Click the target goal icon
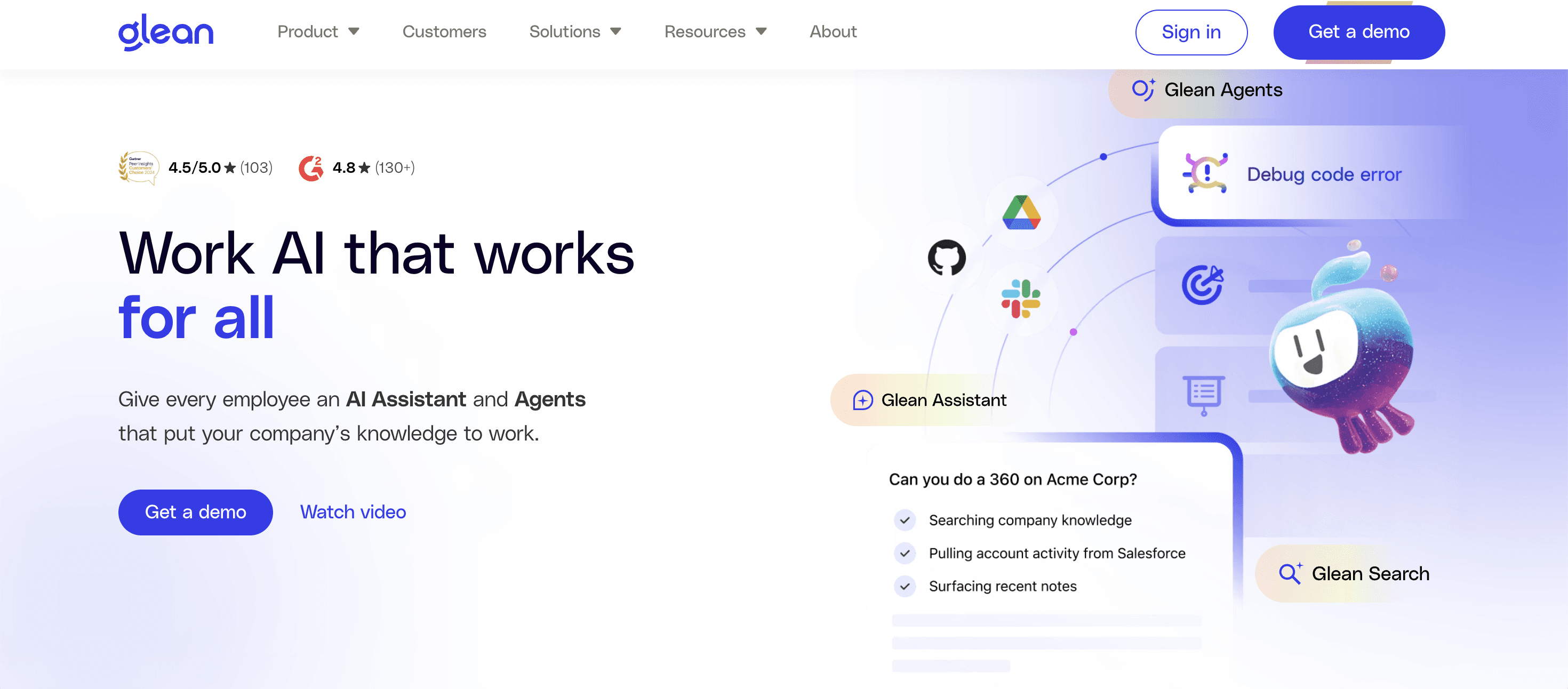1568x689 pixels. point(1202,284)
